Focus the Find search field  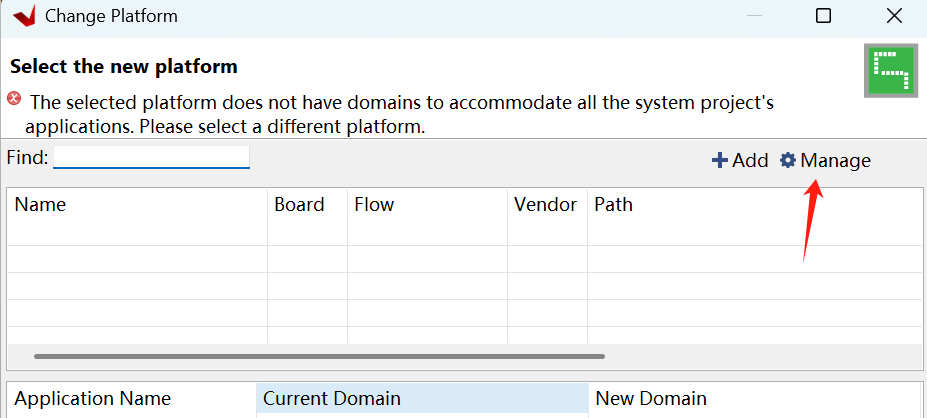pyautogui.click(x=151, y=157)
